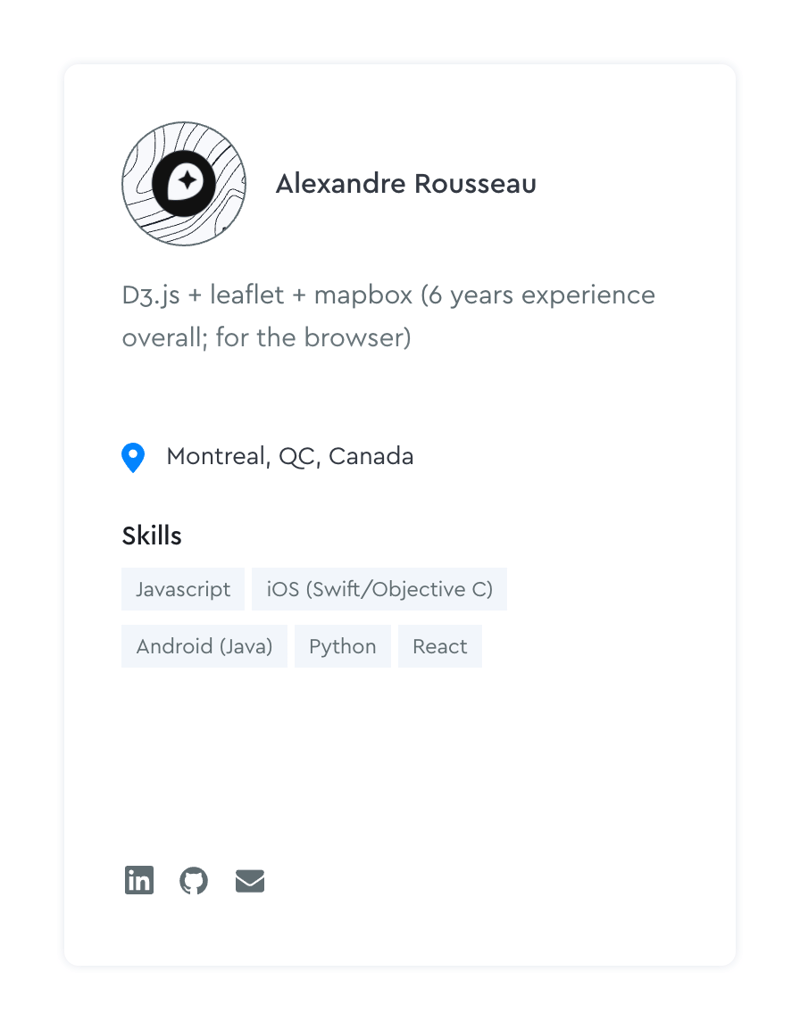Click the Javascript skill tag
This screenshot has height=1030, width=800.
point(183,589)
